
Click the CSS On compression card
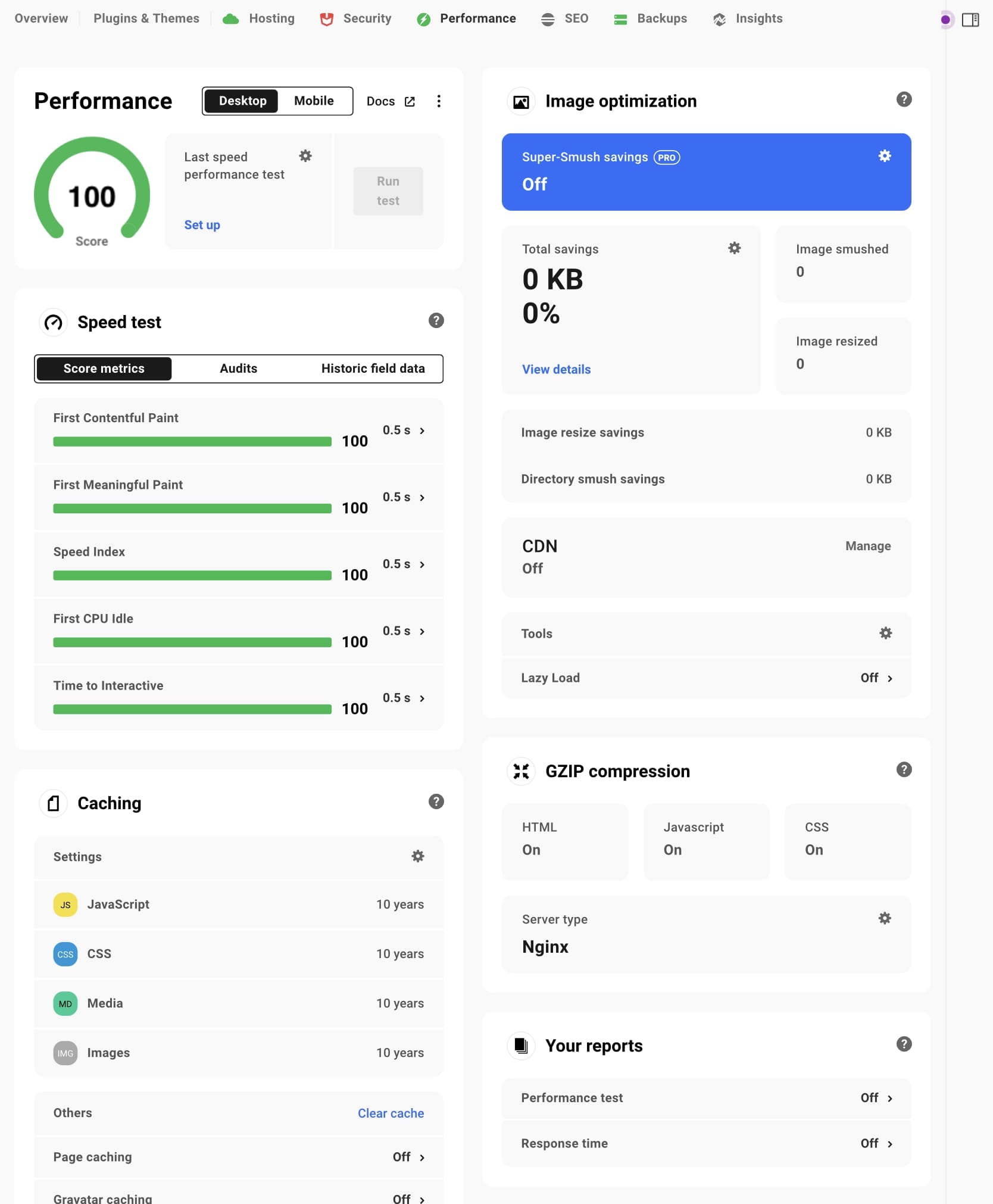pyautogui.click(x=848, y=842)
